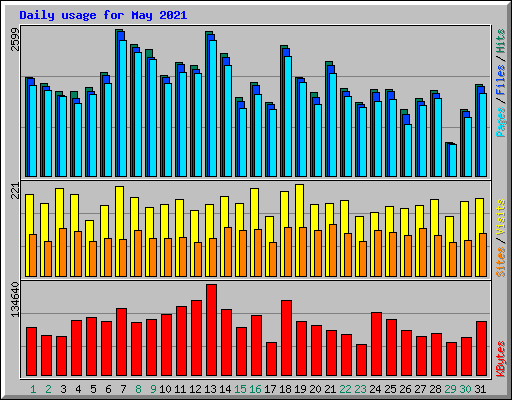Select the orange Sites bar for day 3
This screenshot has height=400, width=512.
63,252
